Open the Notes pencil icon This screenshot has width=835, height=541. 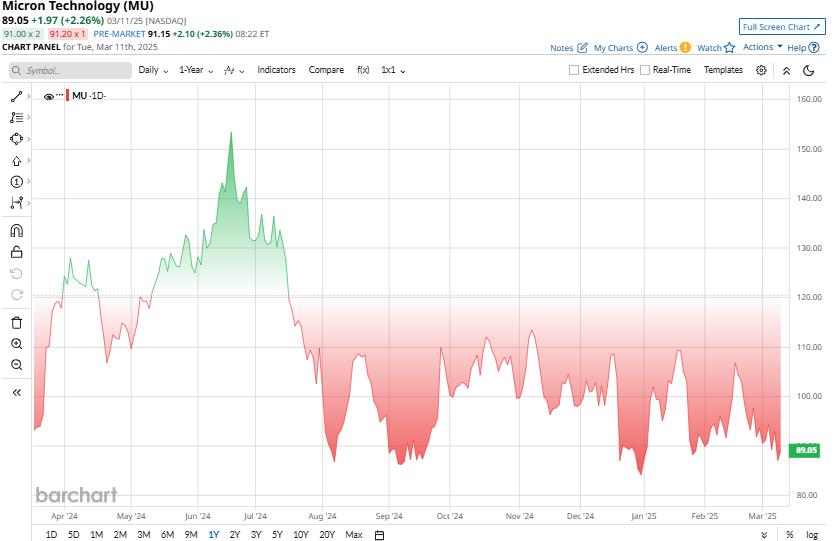pyautogui.click(x=583, y=47)
